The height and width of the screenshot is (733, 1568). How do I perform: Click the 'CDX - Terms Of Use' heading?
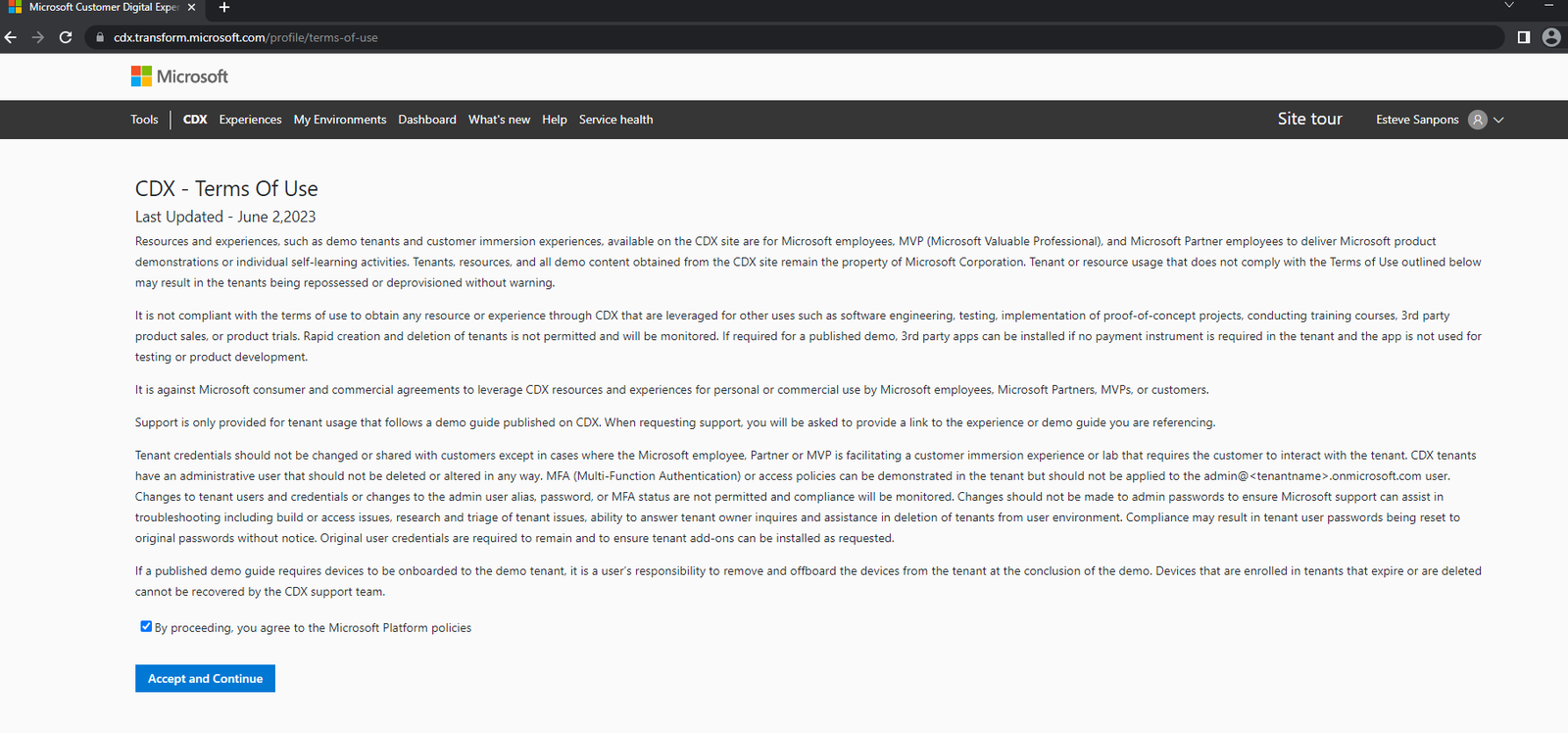226,188
